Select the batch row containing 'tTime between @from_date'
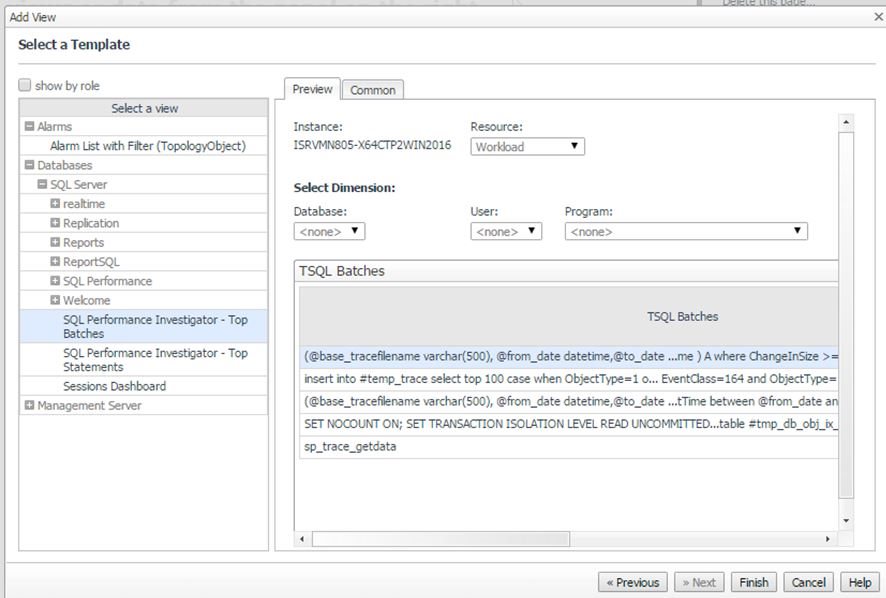 (x=569, y=401)
